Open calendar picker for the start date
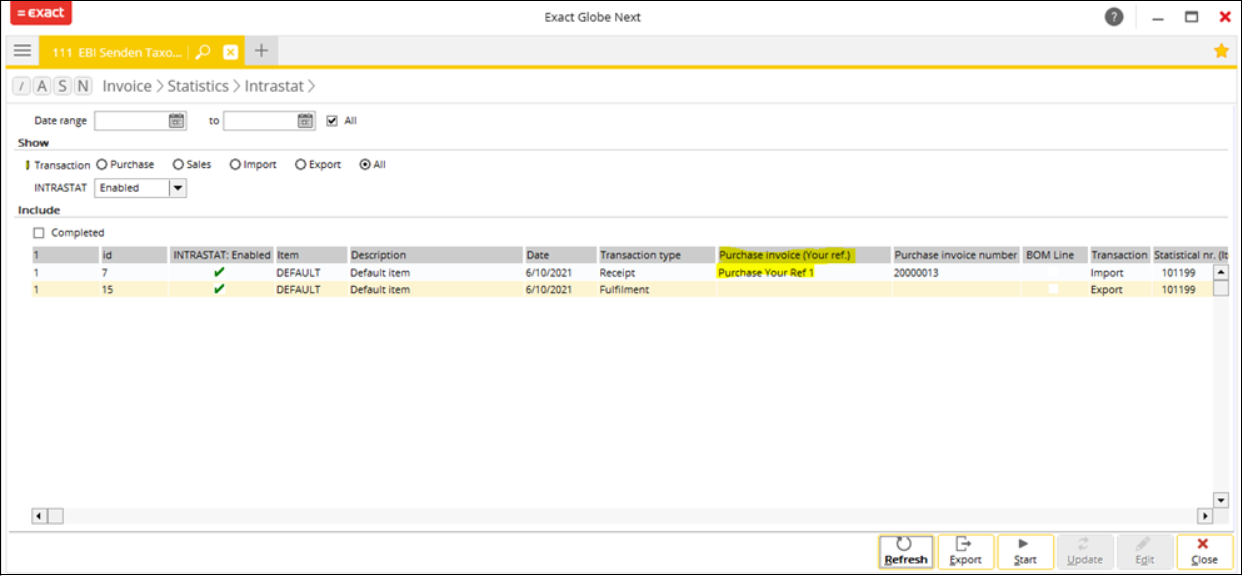This screenshot has height=576, width=1242. coord(177,121)
